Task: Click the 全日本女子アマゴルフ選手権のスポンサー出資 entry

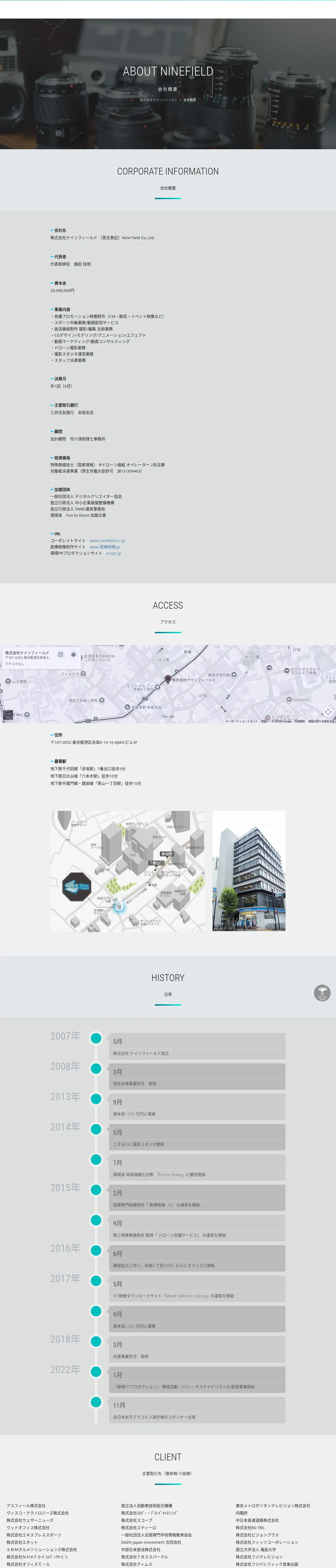Action: coord(154,1417)
